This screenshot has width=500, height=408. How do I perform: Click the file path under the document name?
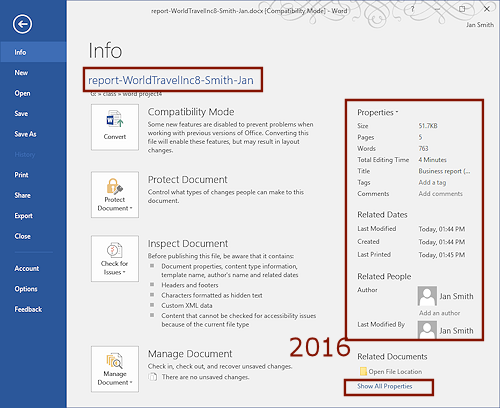point(126,94)
